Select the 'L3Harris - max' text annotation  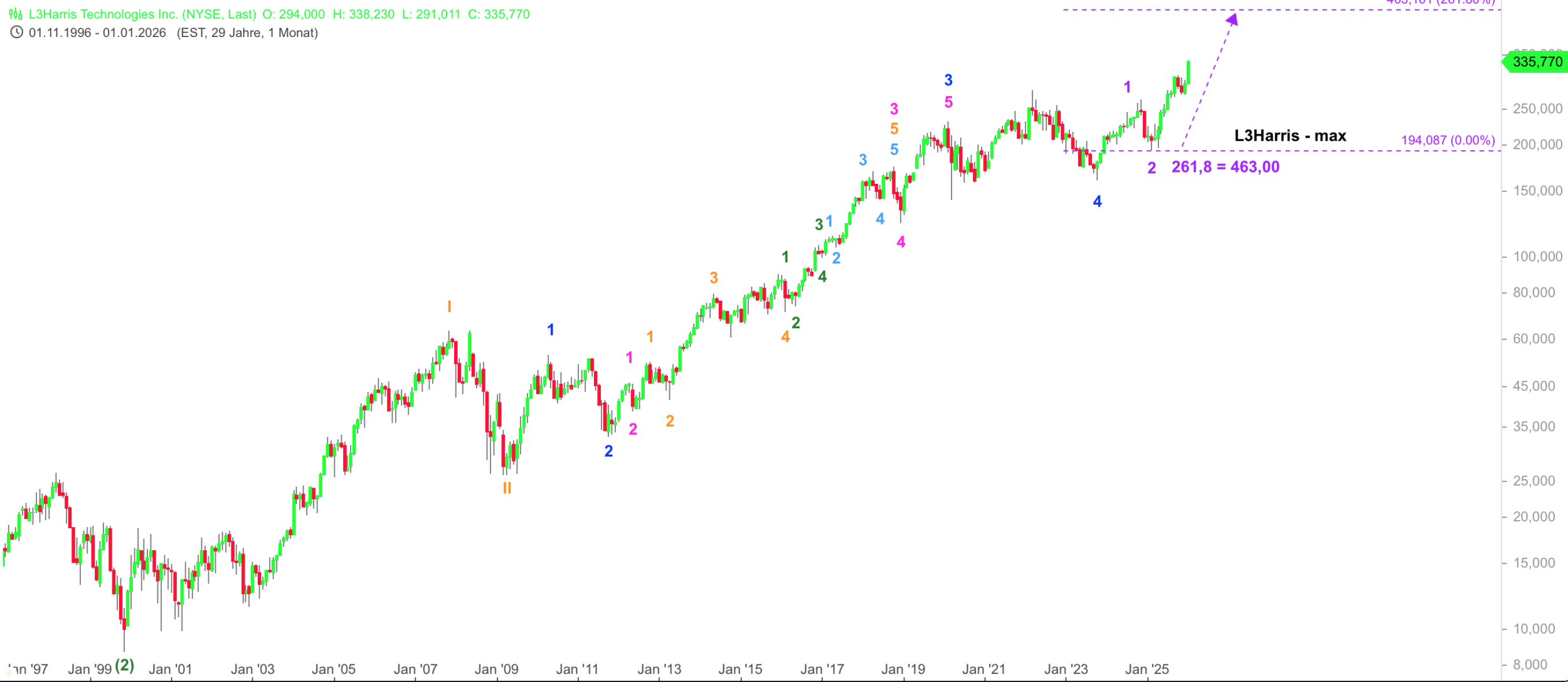(1290, 136)
